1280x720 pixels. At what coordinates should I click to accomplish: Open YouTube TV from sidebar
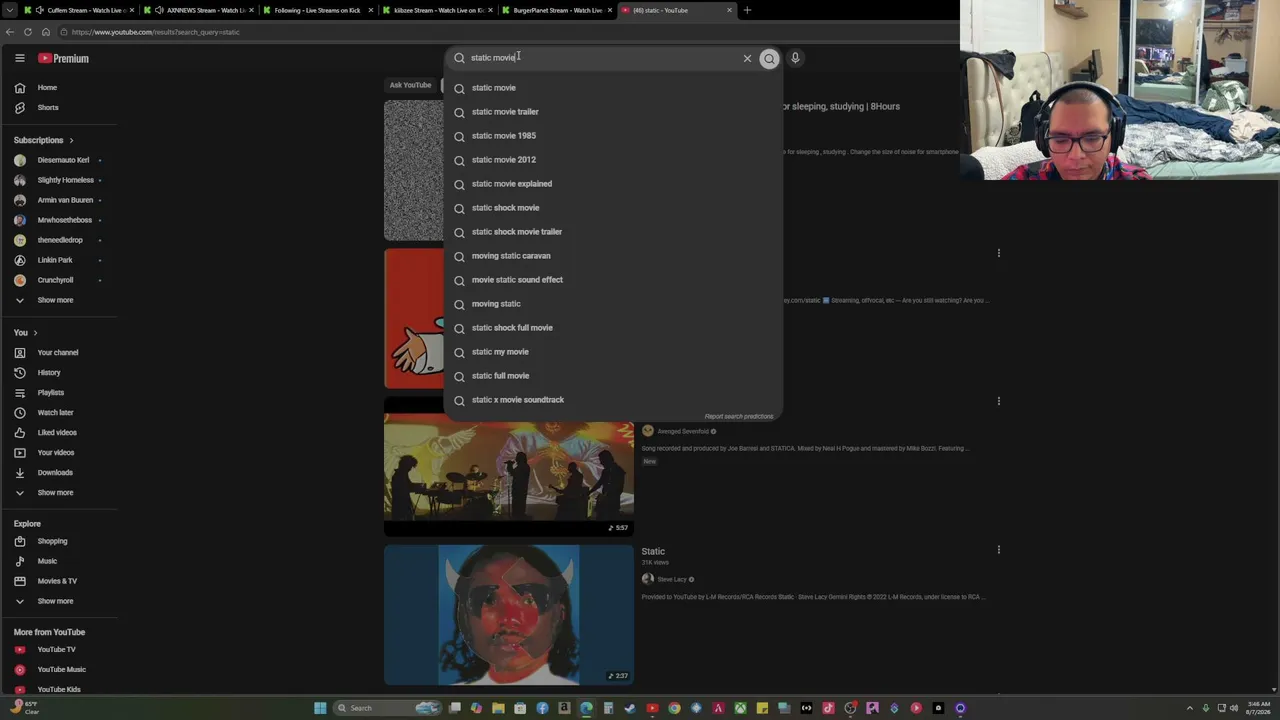58,650
